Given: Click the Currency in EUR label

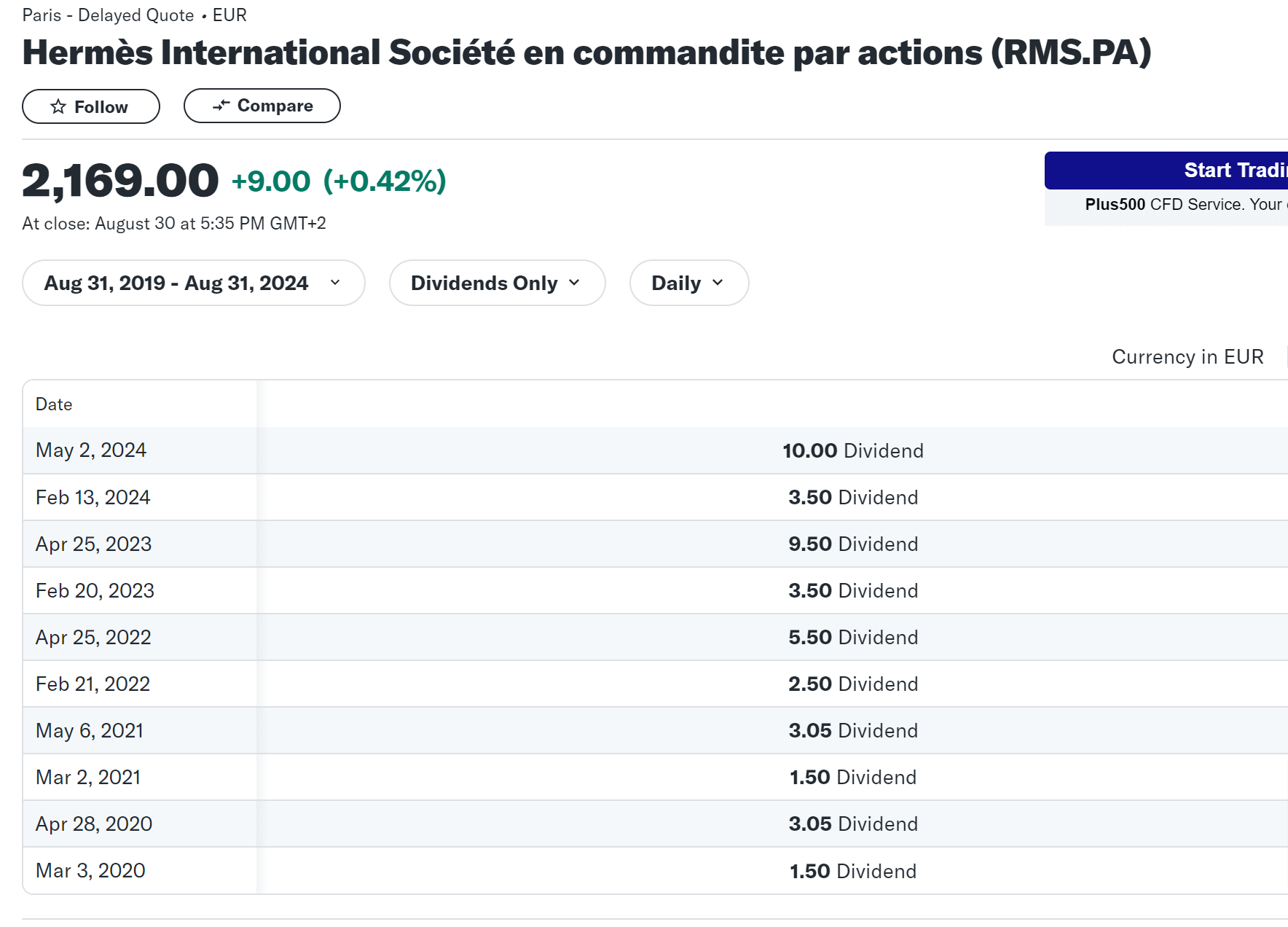Looking at the screenshot, I should point(1187,356).
